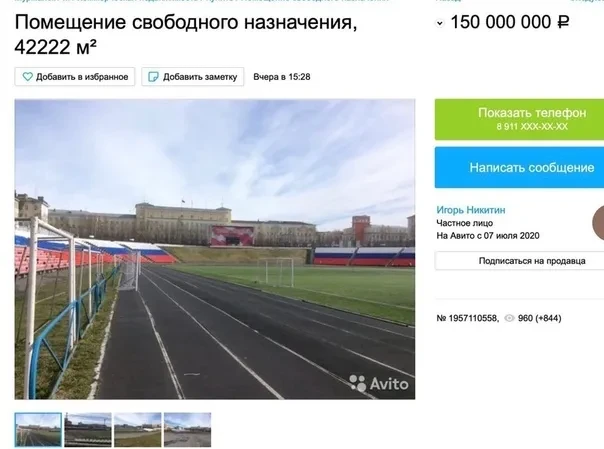The image size is (604, 449).
Task: Click Добавить заметку button
Action: pos(193,77)
